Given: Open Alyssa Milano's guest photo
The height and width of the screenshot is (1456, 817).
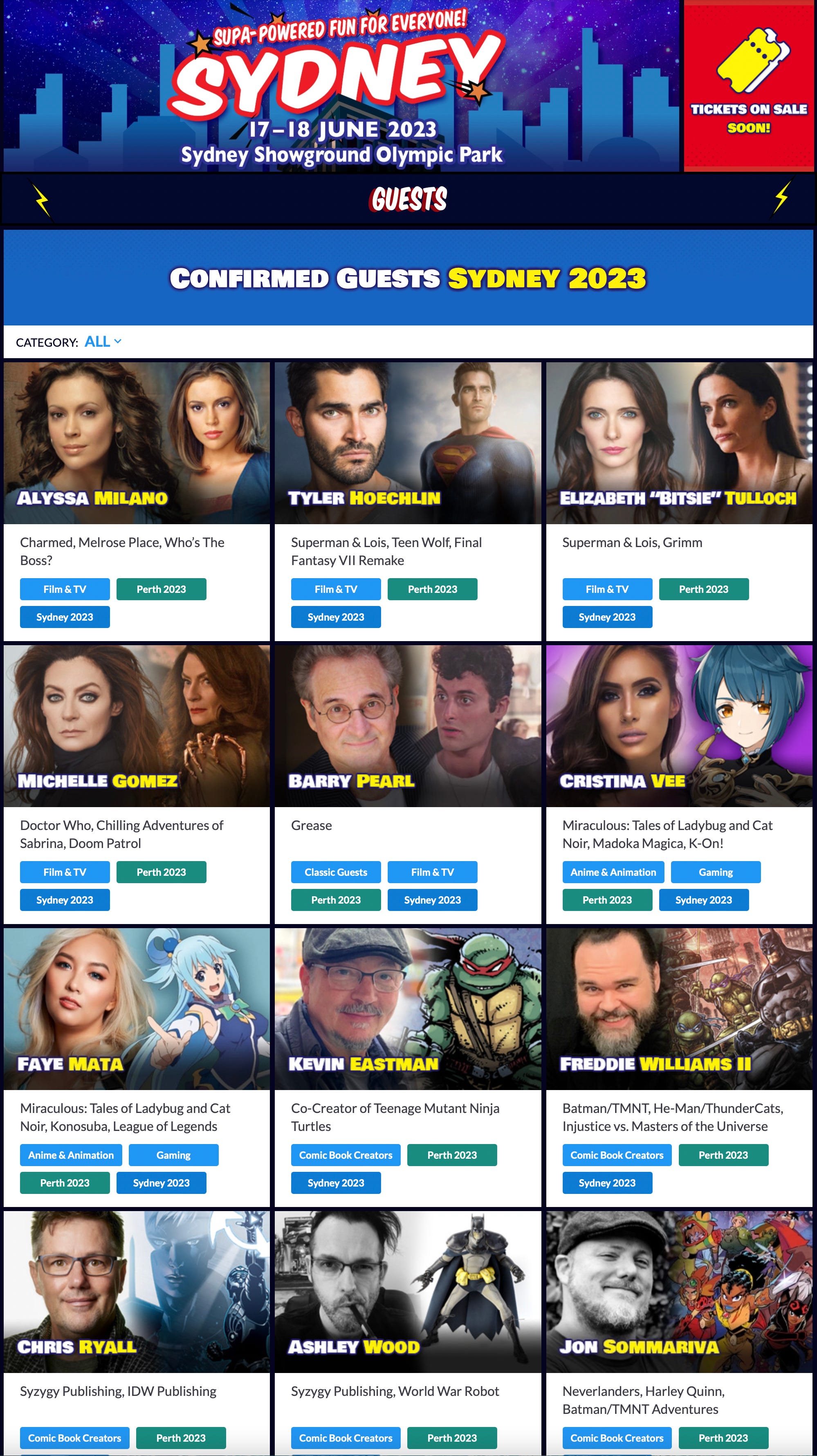Looking at the screenshot, I should (x=137, y=443).
